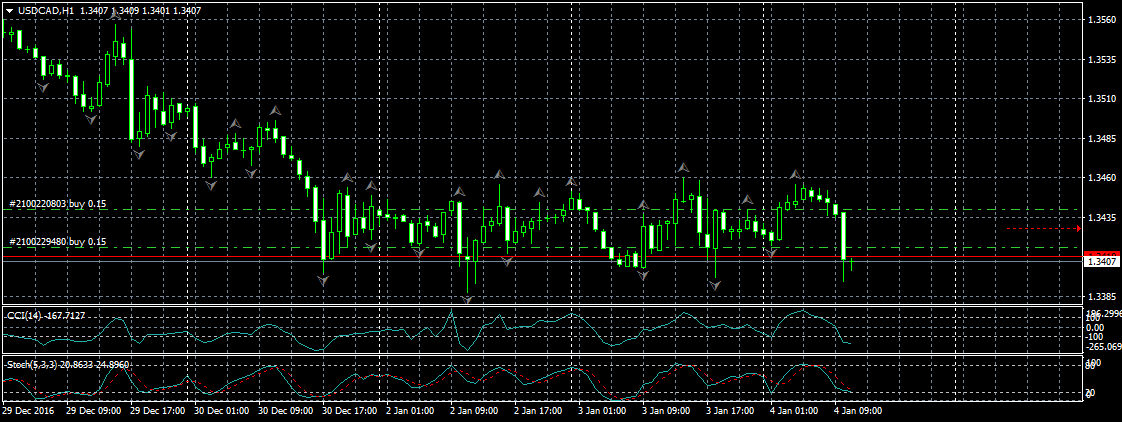
Task: Click the current price tag 1.3407
Action: pyautogui.click(x=1102, y=261)
